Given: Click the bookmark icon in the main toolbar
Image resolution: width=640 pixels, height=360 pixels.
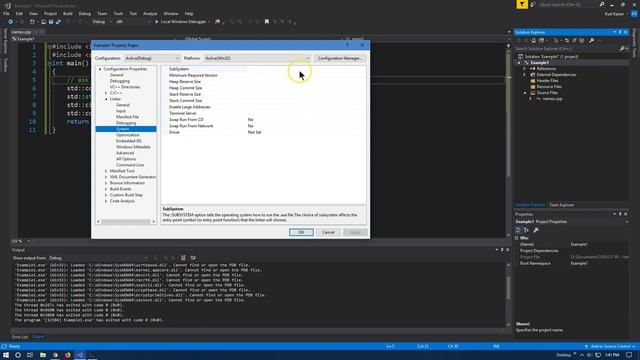Looking at the screenshot, I should [x=267, y=22].
